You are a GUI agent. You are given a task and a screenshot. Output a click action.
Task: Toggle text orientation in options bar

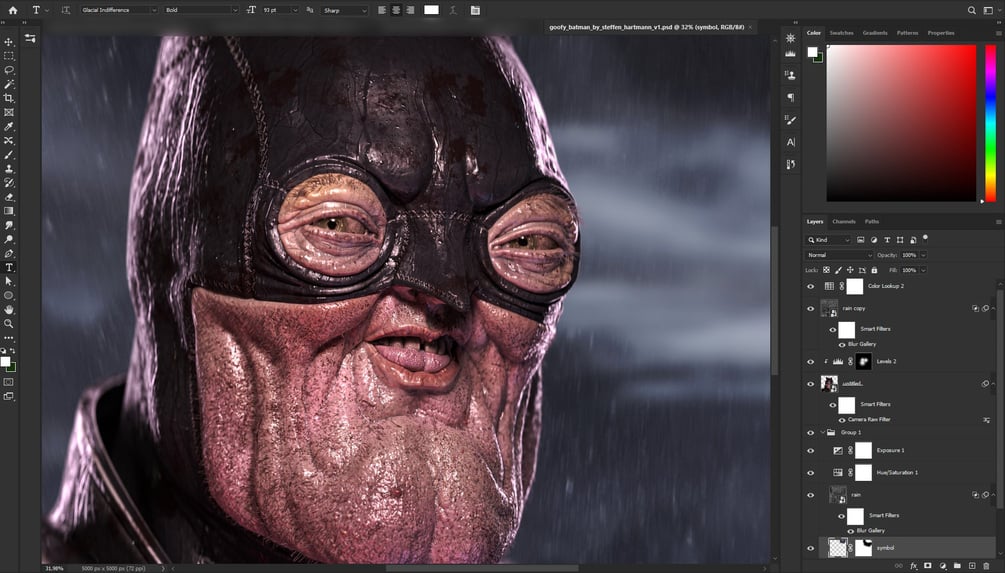point(65,10)
